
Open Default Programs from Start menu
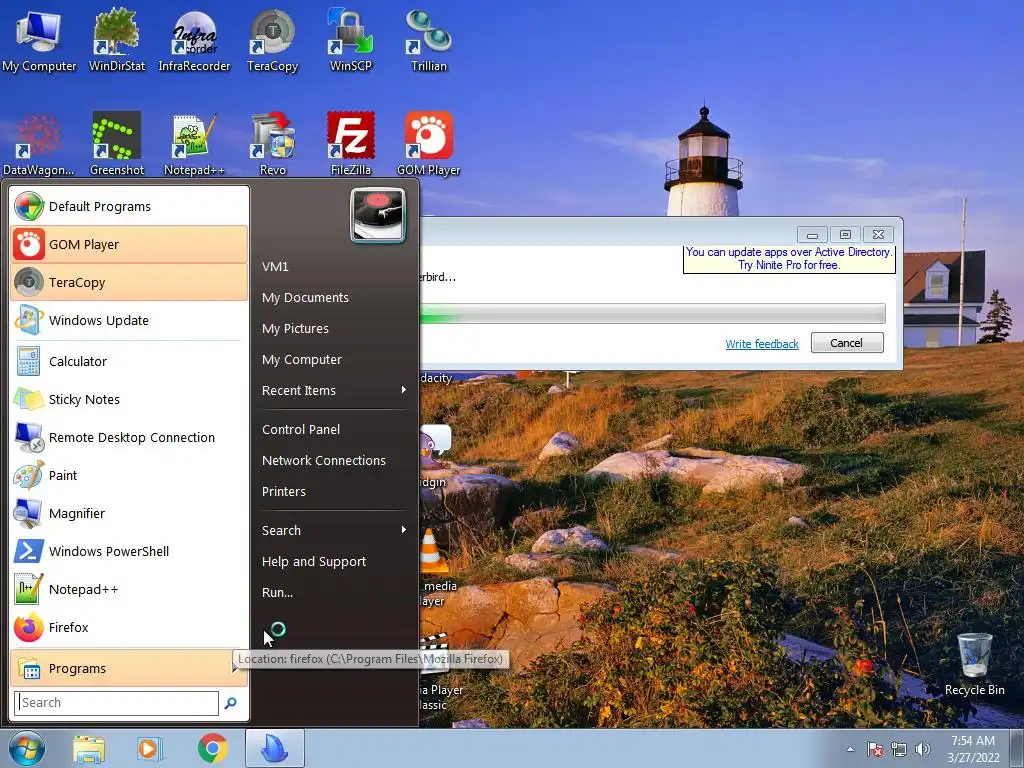coord(129,206)
